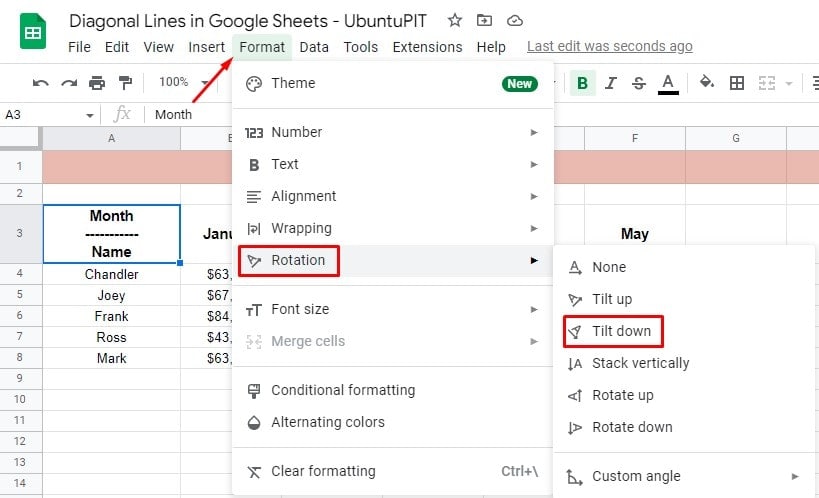Open the text color picker
The height and width of the screenshot is (498, 819).
click(x=668, y=84)
